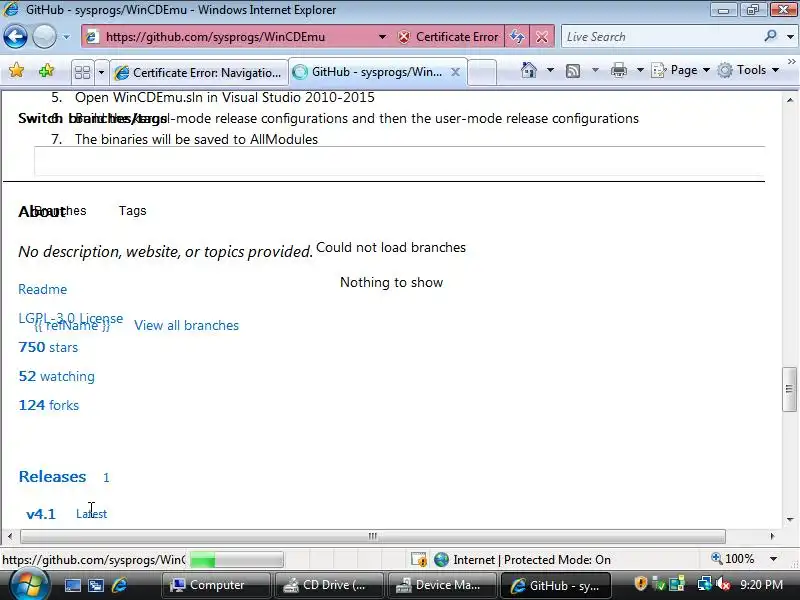Click the 100% zoom level button
The height and width of the screenshot is (600, 800).
pos(733,559)
